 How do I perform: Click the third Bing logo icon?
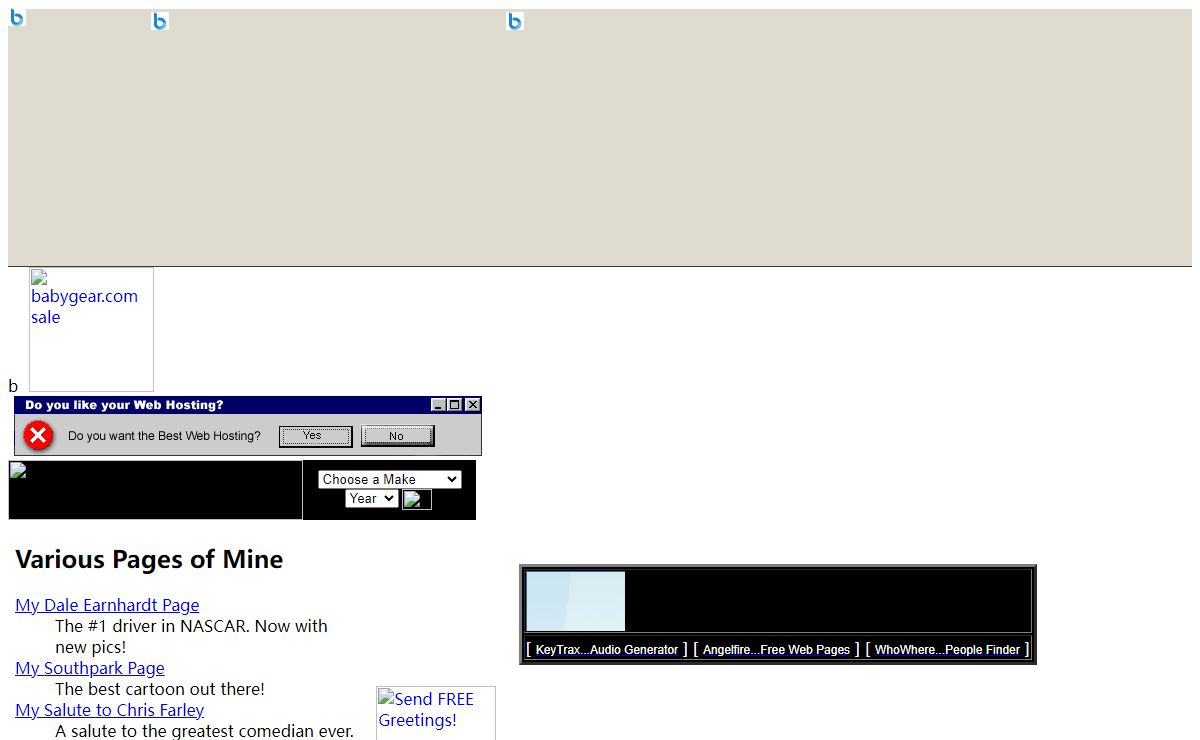[x=515, y=21]
